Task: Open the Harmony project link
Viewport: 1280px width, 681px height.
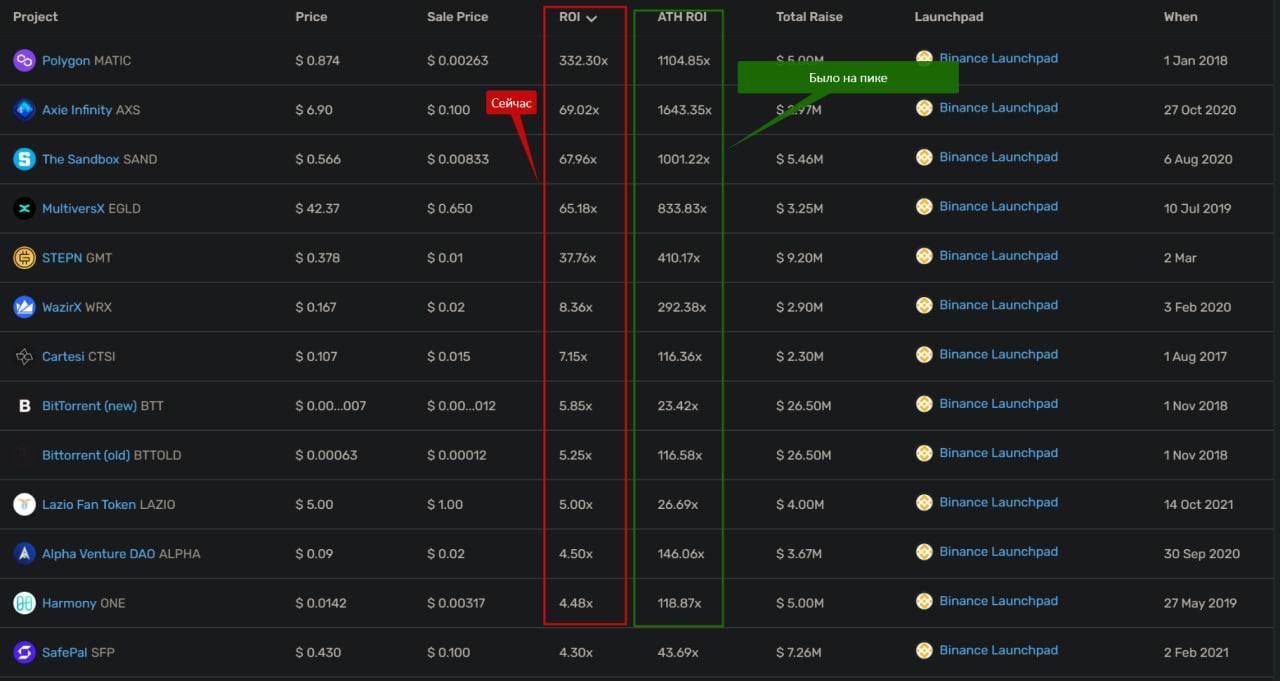Action: [x=69, y=603]
